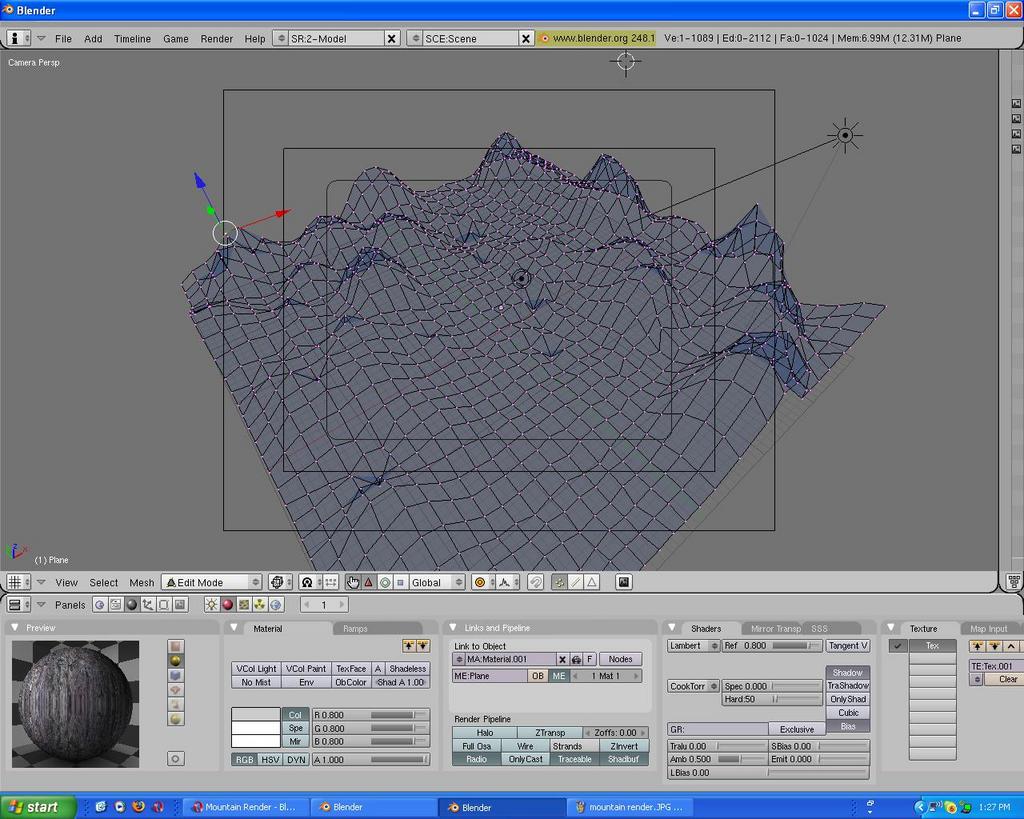Open the File menu
This screenshot has height=819, width=1024.
point(63,39)
